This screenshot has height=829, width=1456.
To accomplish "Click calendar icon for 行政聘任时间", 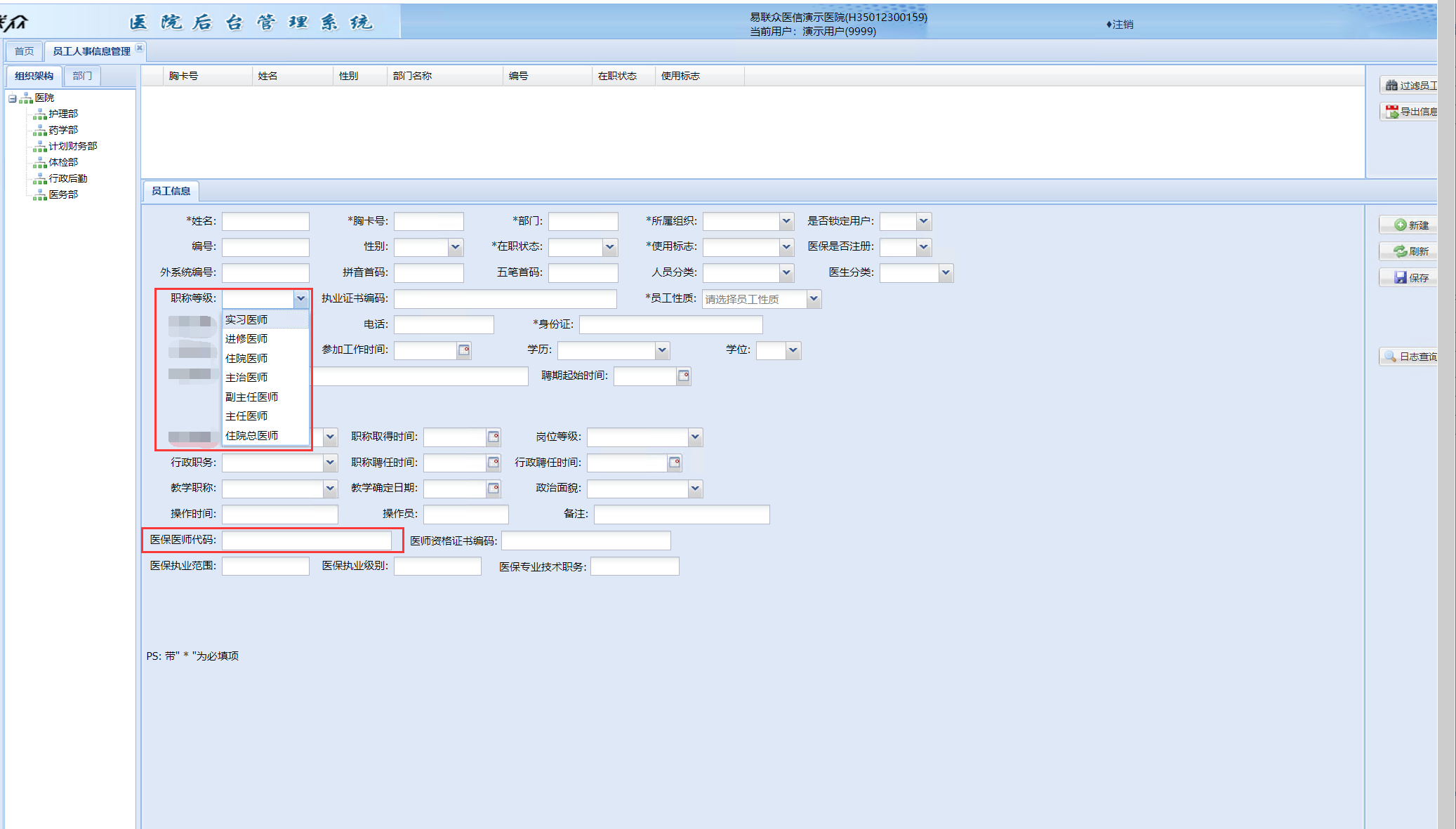I will tap(675, 463).
